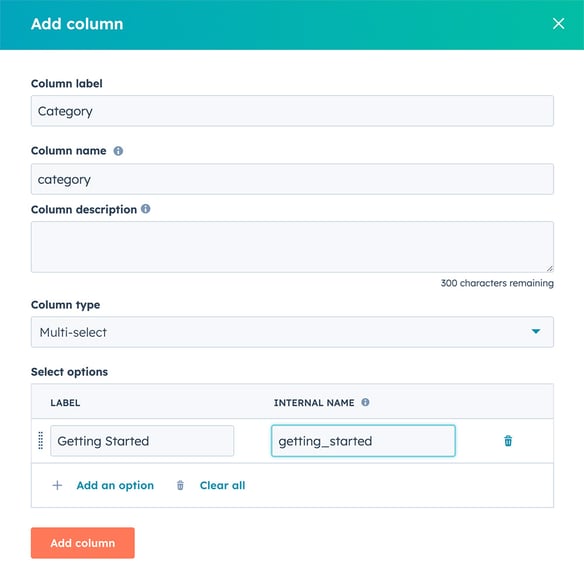The height and width of the screenshot is (575, 584).
Task: Delete the Getting Started option row
Action: (x=508, y=441)
